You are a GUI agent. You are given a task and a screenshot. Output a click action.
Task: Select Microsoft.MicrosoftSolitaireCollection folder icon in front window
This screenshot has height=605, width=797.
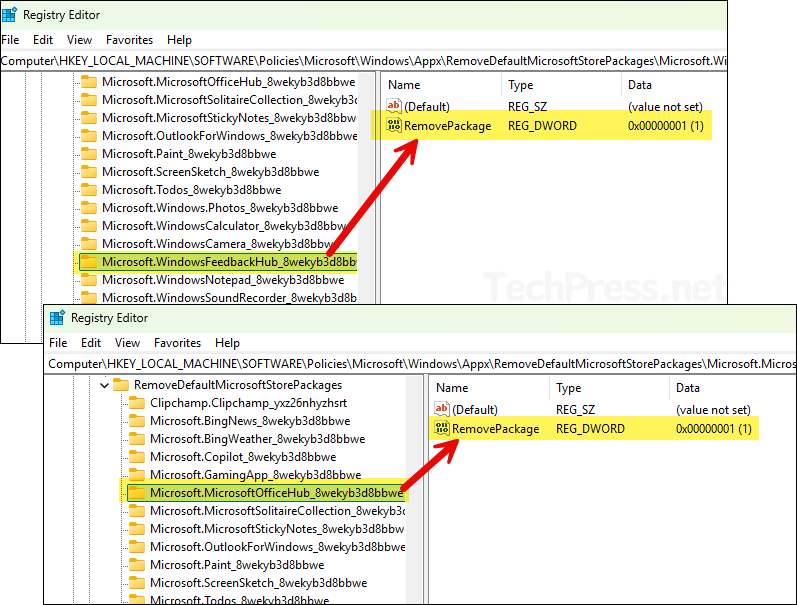[137, 511]
